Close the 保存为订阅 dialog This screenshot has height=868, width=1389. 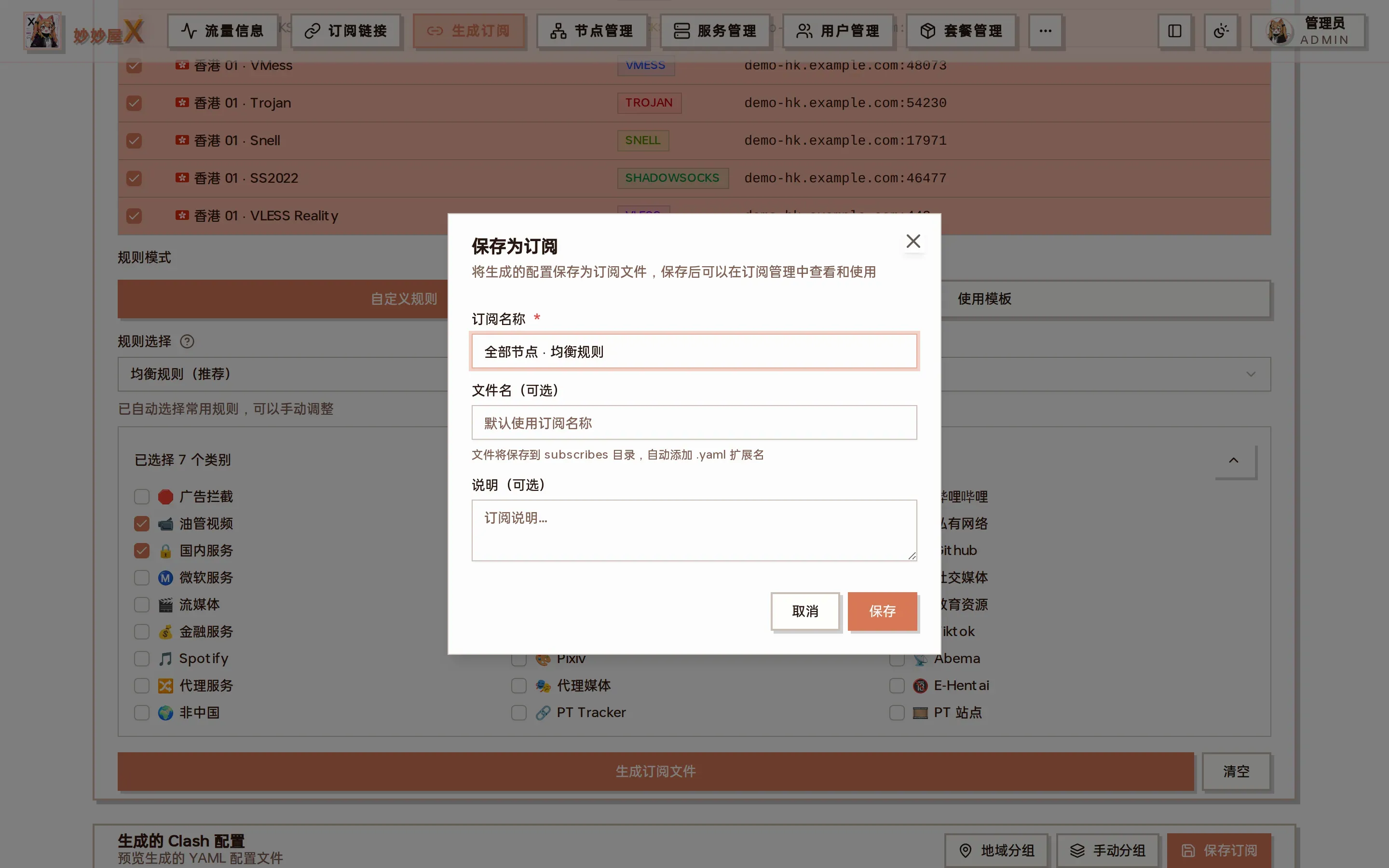(x=912, y=241)
